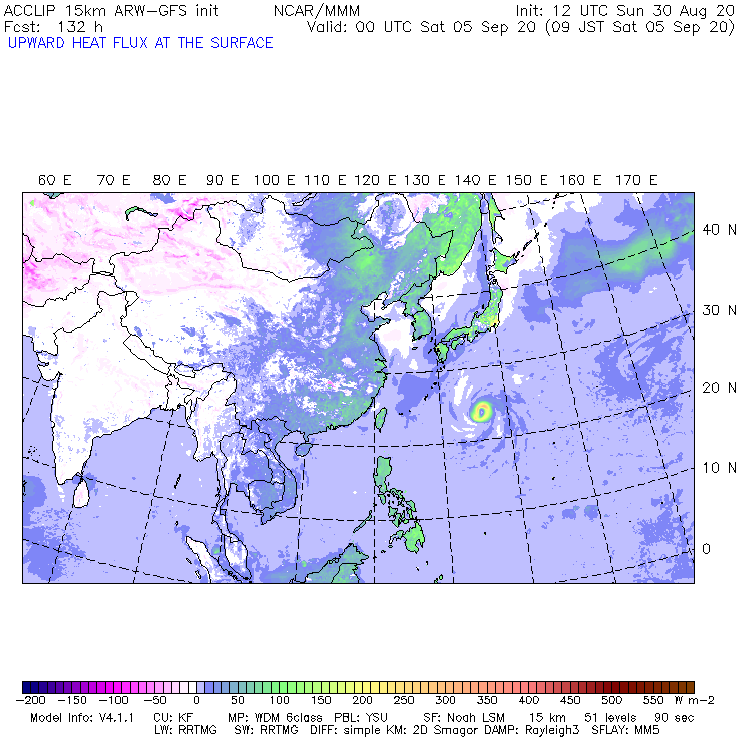740x740 pixels.
Task: Click the 'NCAR/MMM' label
Action: click(317, 10)
